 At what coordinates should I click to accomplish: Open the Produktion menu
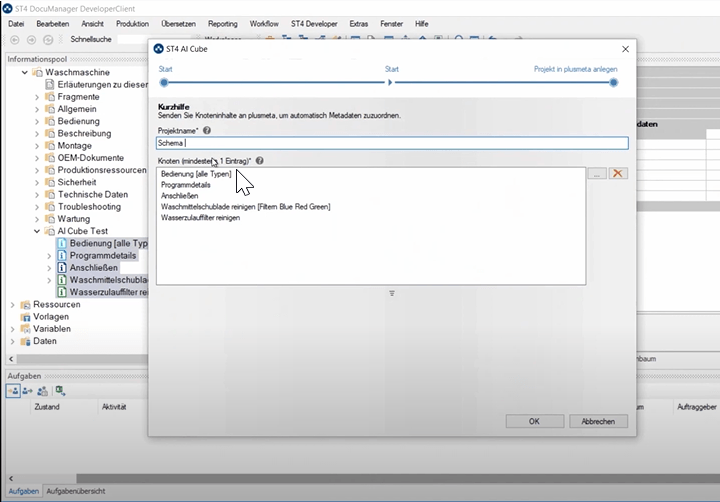(132, 24)
